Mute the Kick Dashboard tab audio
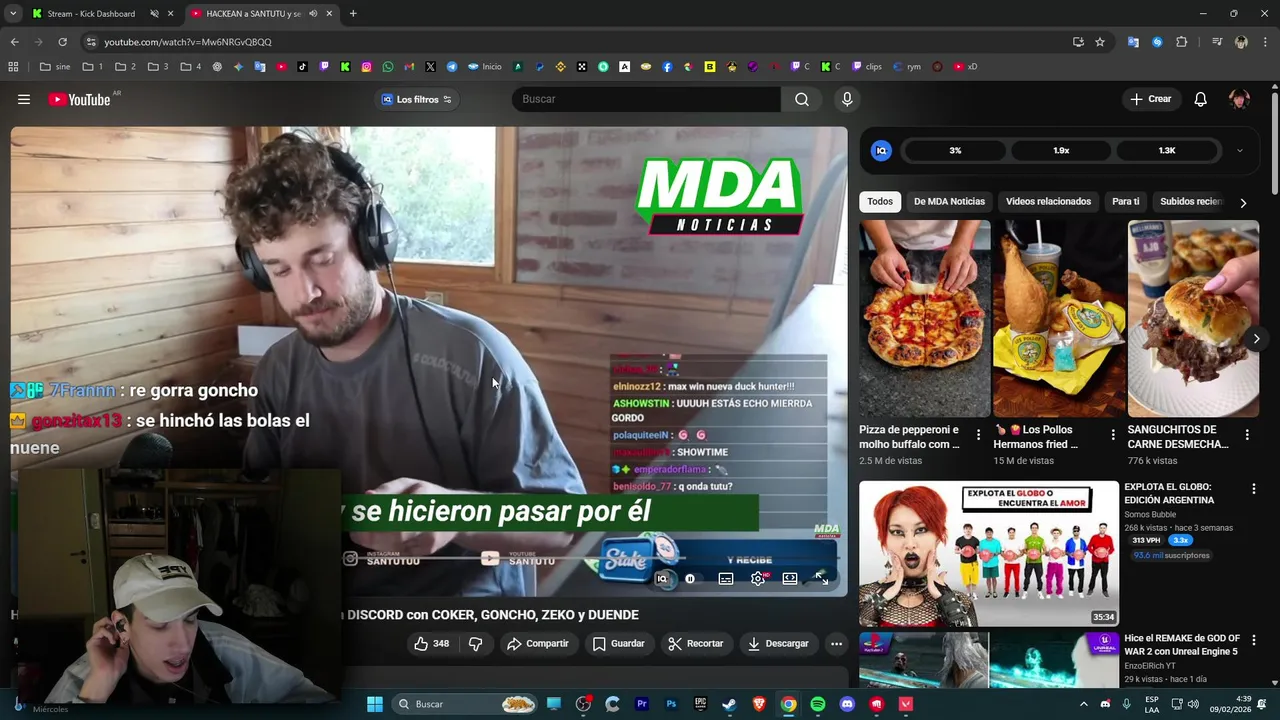1280x720 pixels. tap(154, 14)
